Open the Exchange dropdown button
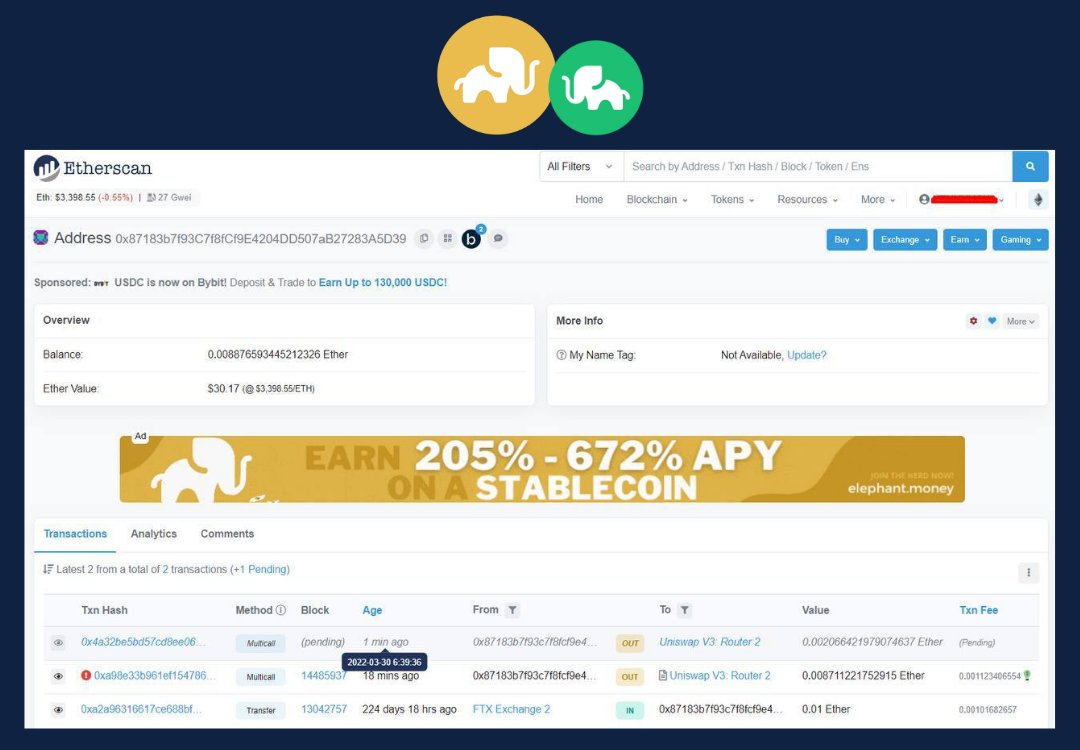Viewport: 1080px width, 750px height. point(905,240)
